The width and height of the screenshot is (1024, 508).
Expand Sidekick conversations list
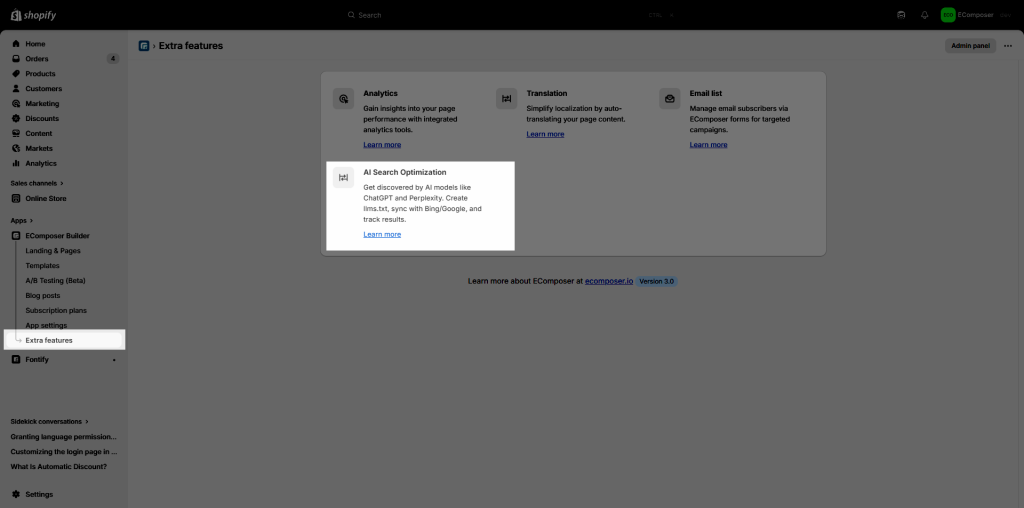[49, 422]
